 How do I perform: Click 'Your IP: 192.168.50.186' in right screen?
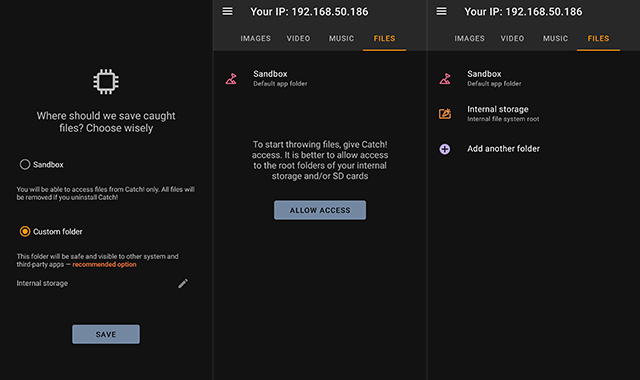[523, 11]
